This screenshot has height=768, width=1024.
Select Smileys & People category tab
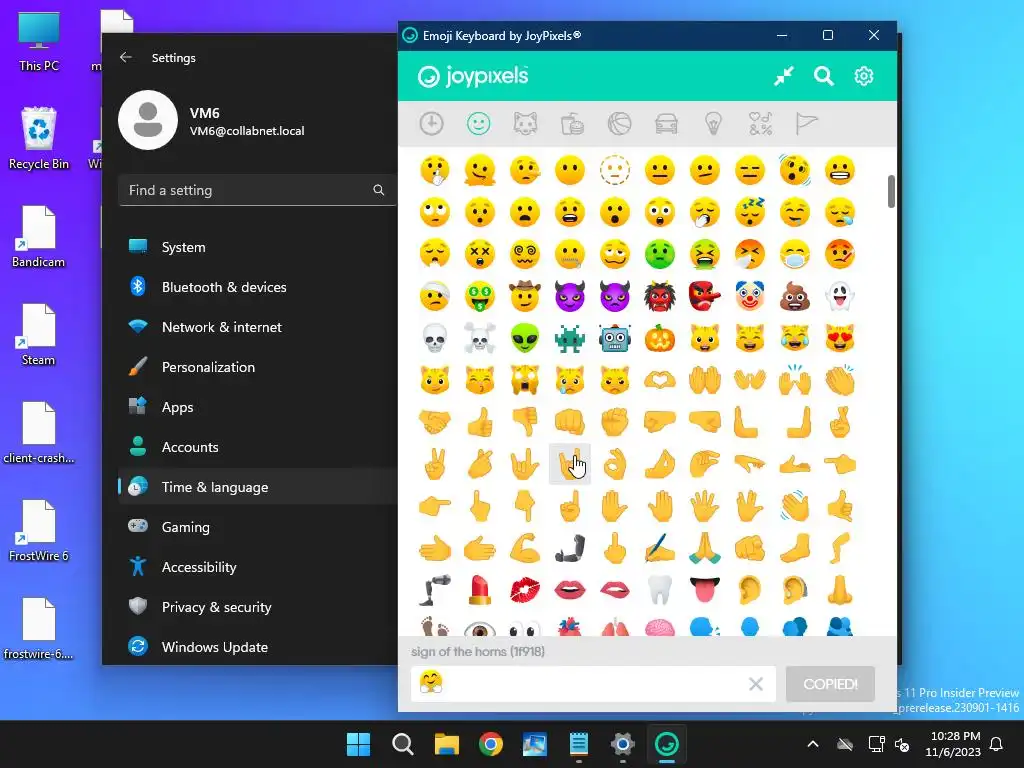[x=479, y=123]
